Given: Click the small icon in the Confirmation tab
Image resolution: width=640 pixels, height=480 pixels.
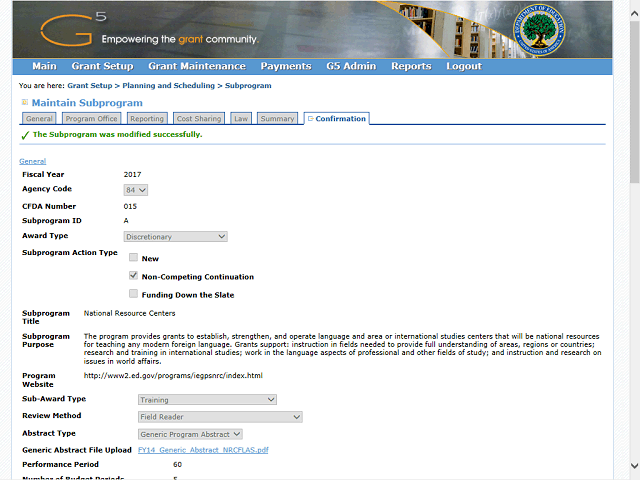Looking at the screenshot, I should [x=311, y=119].
